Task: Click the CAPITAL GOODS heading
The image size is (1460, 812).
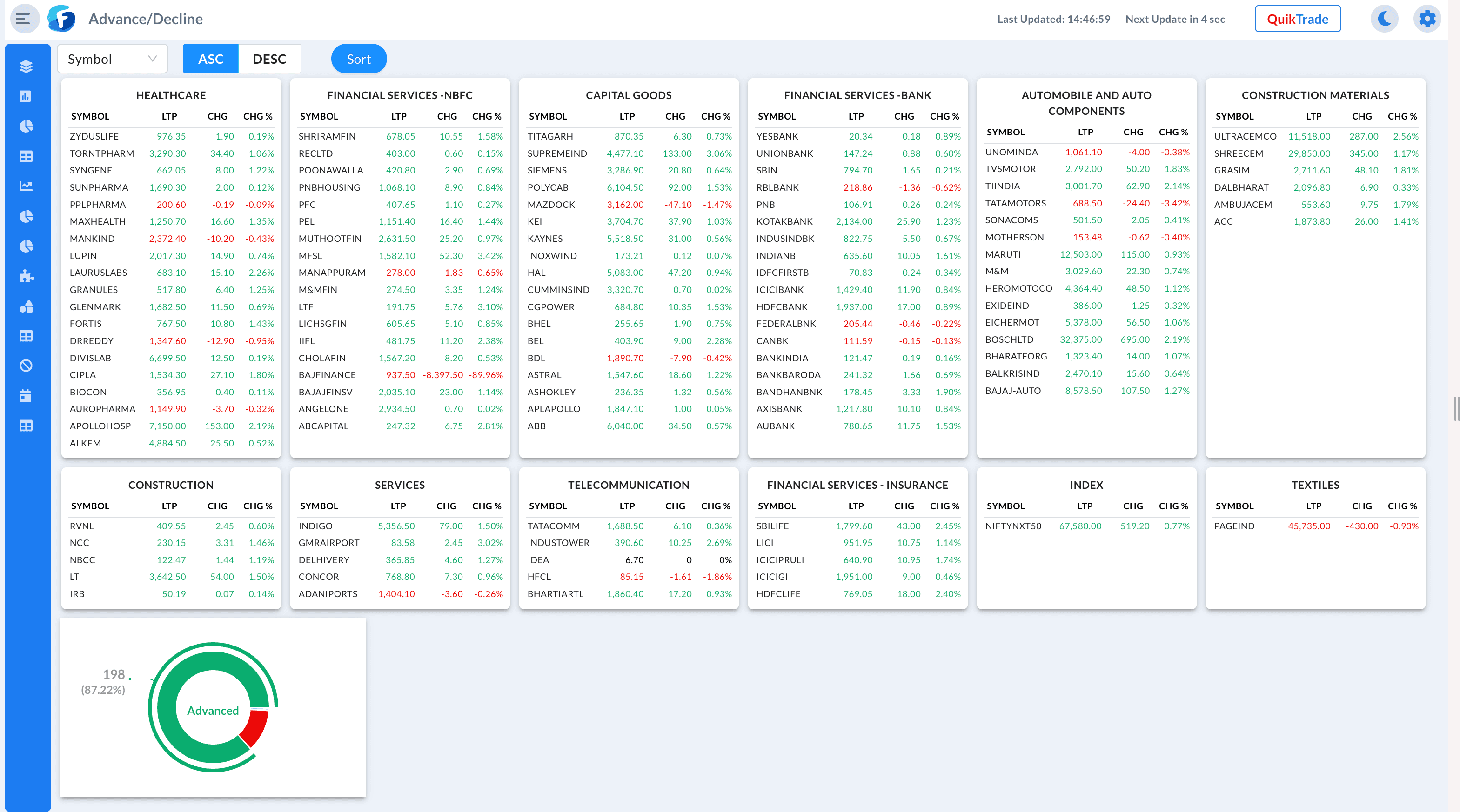Action: tap(629, 95)
